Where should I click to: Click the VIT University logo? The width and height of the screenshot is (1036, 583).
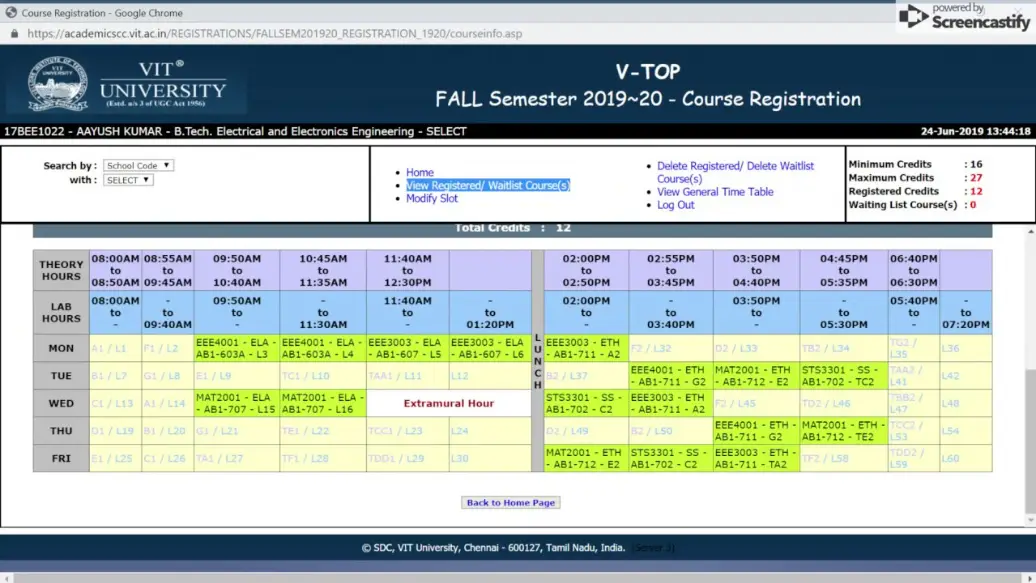click(x=127, y=84)
